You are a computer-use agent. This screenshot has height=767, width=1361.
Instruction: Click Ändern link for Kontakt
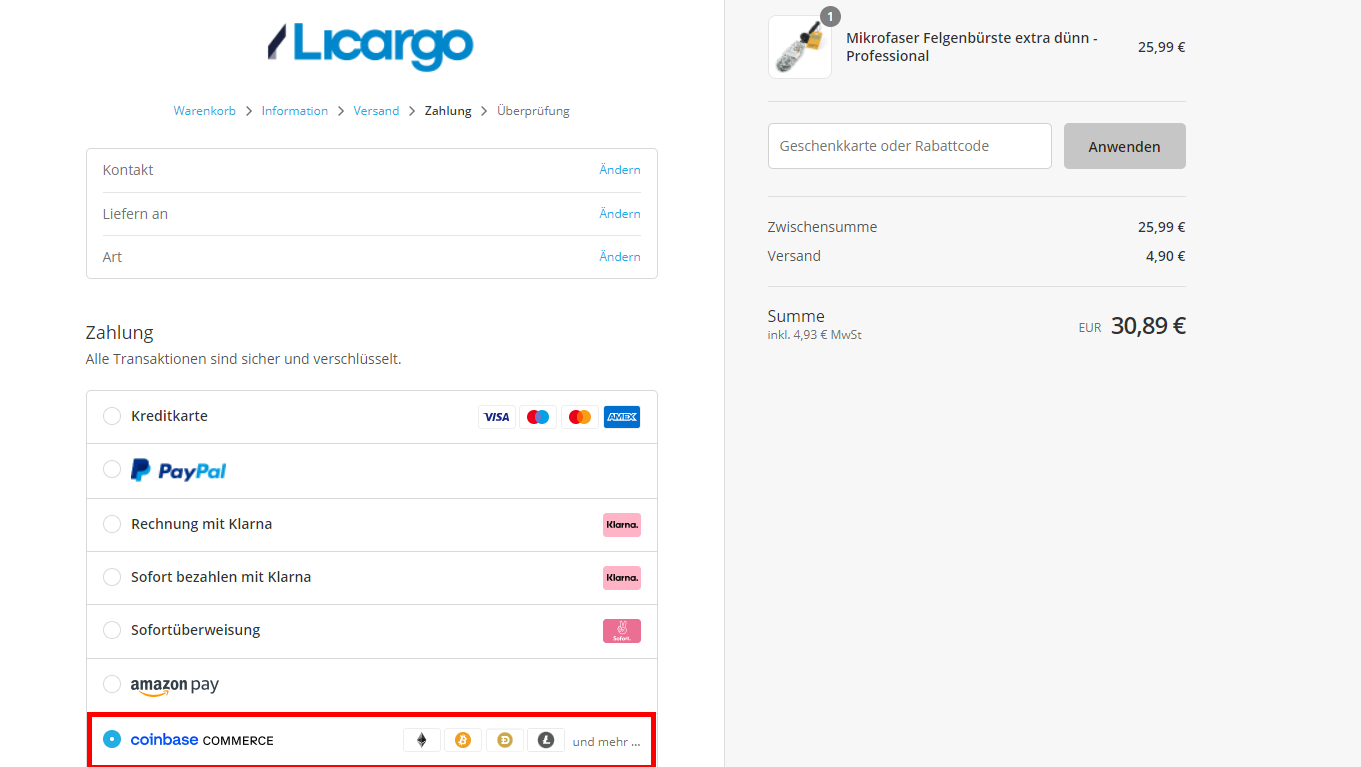620,170
